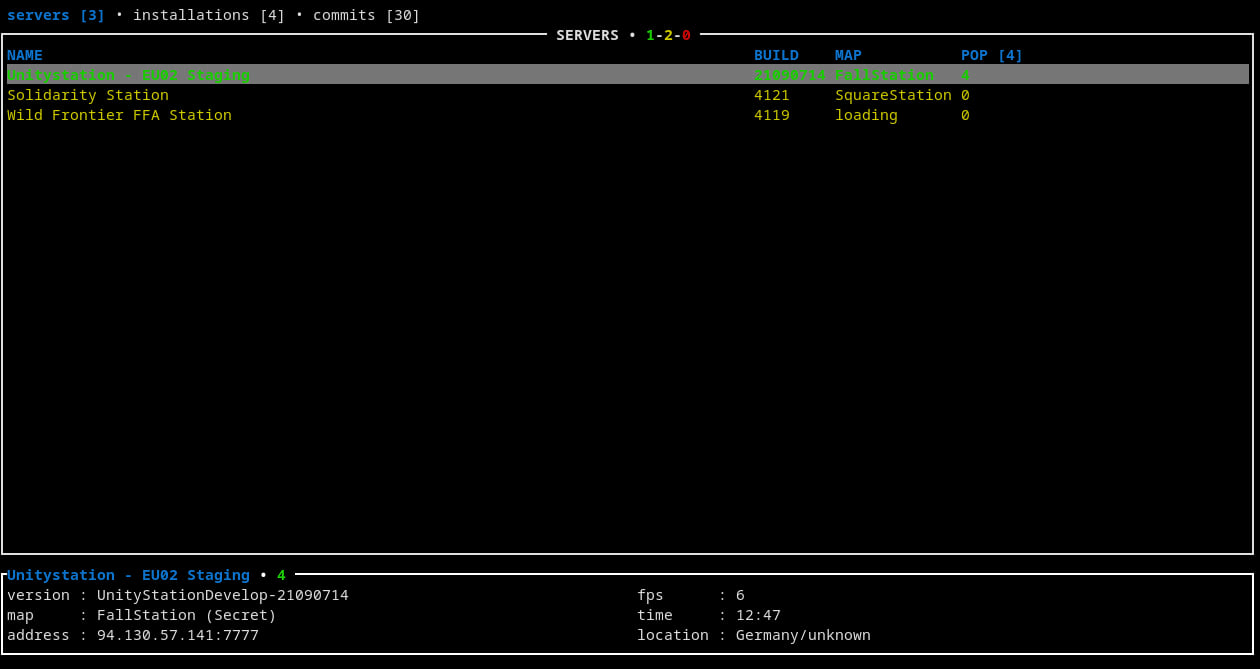
Task: Click the FallStation map cell in the list
Action: 884,75
